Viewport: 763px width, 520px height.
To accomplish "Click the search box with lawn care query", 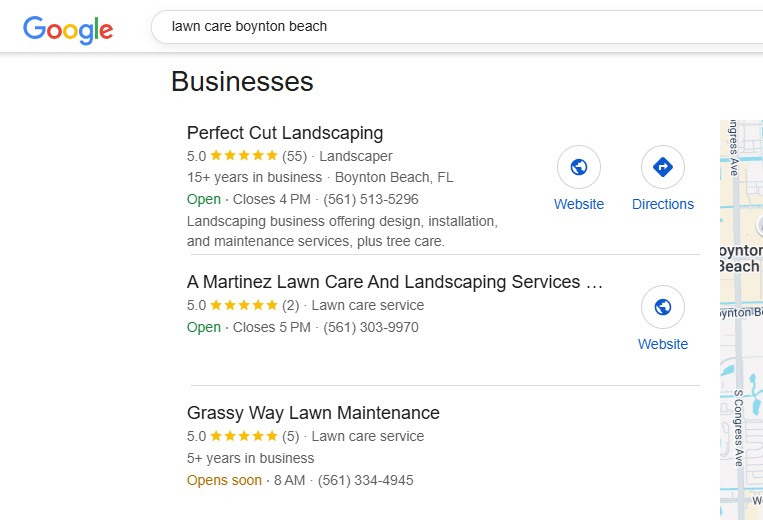I will coord(450,27).
